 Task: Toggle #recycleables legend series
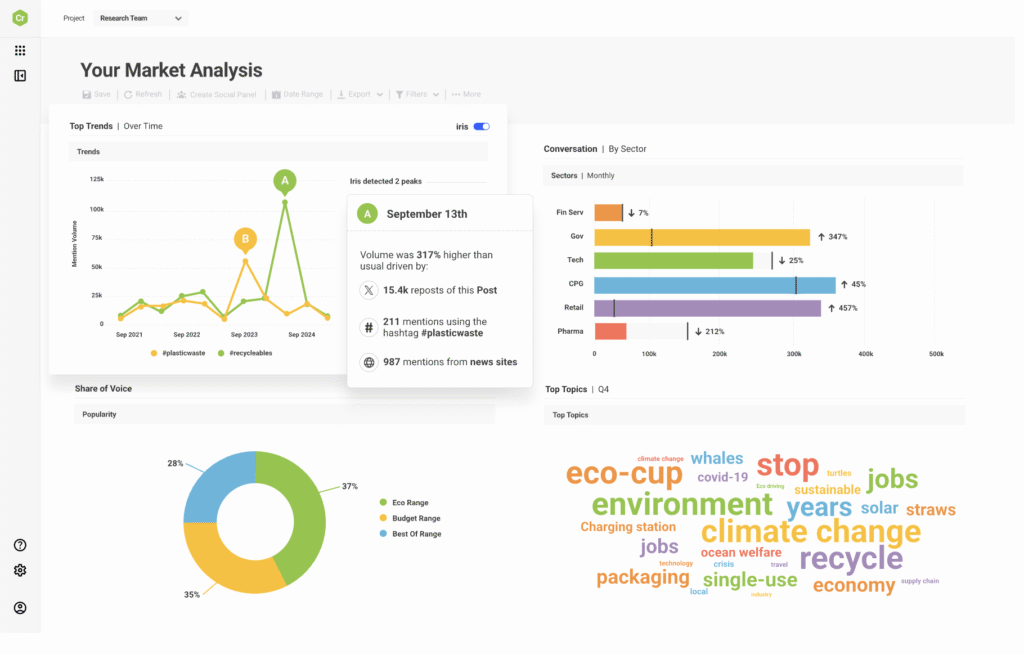pos(245,353)
